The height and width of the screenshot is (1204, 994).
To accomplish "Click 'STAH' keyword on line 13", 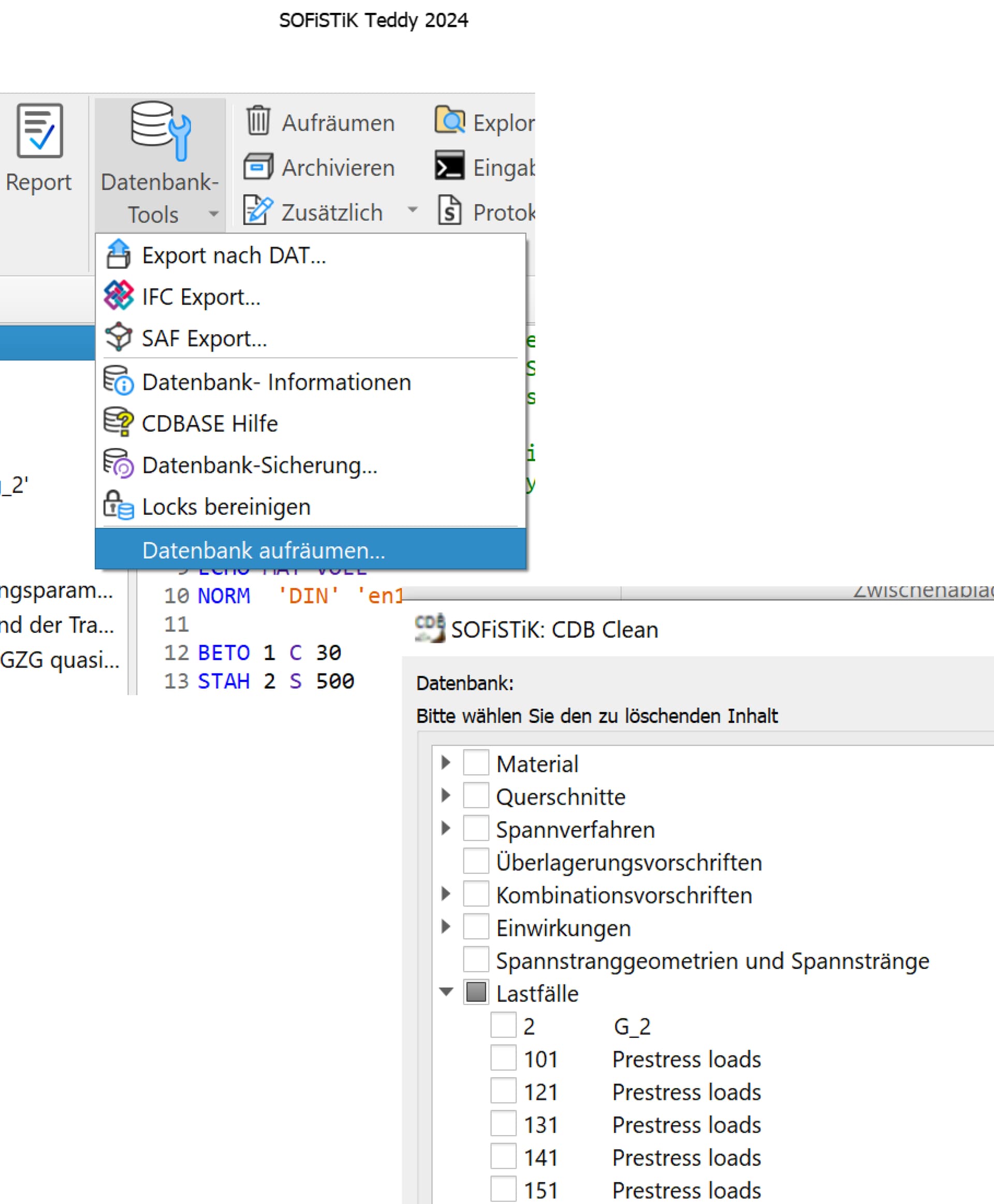I will pyautogui.click(x=224, y=681).
